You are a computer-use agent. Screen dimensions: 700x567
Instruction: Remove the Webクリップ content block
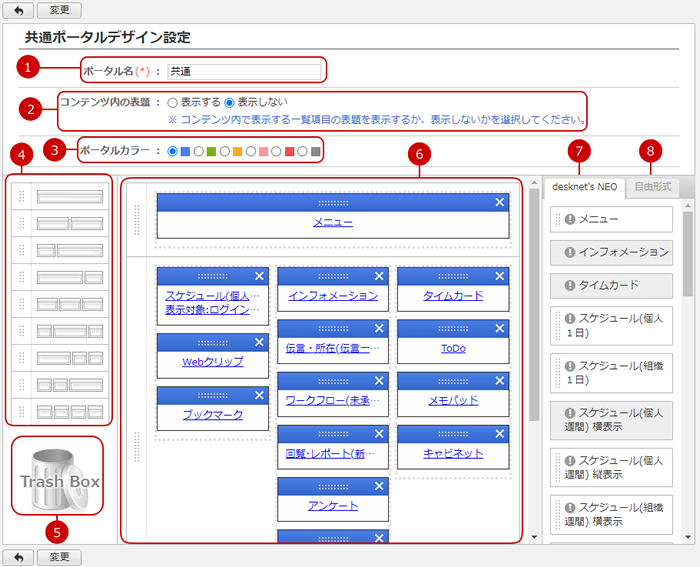tap(259, 342)
